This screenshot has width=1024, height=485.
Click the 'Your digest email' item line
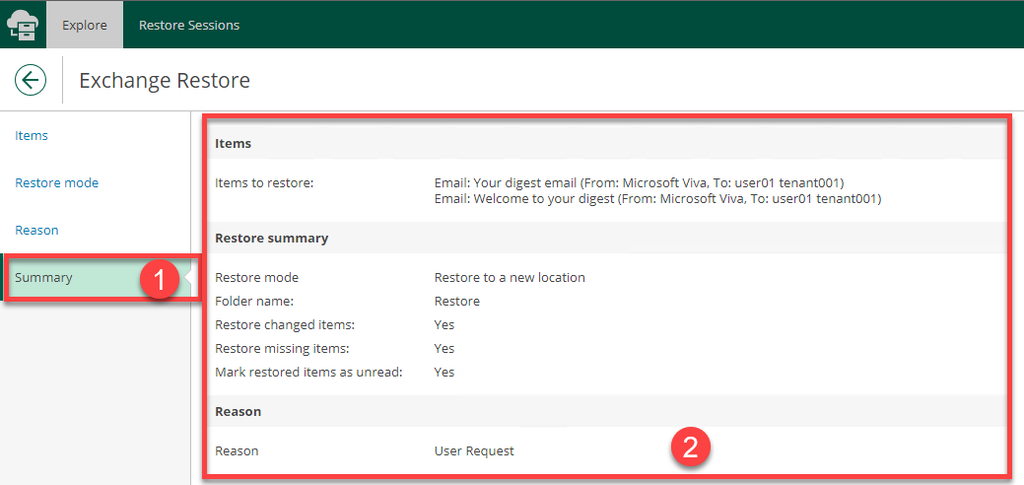[x=639, y=183]
